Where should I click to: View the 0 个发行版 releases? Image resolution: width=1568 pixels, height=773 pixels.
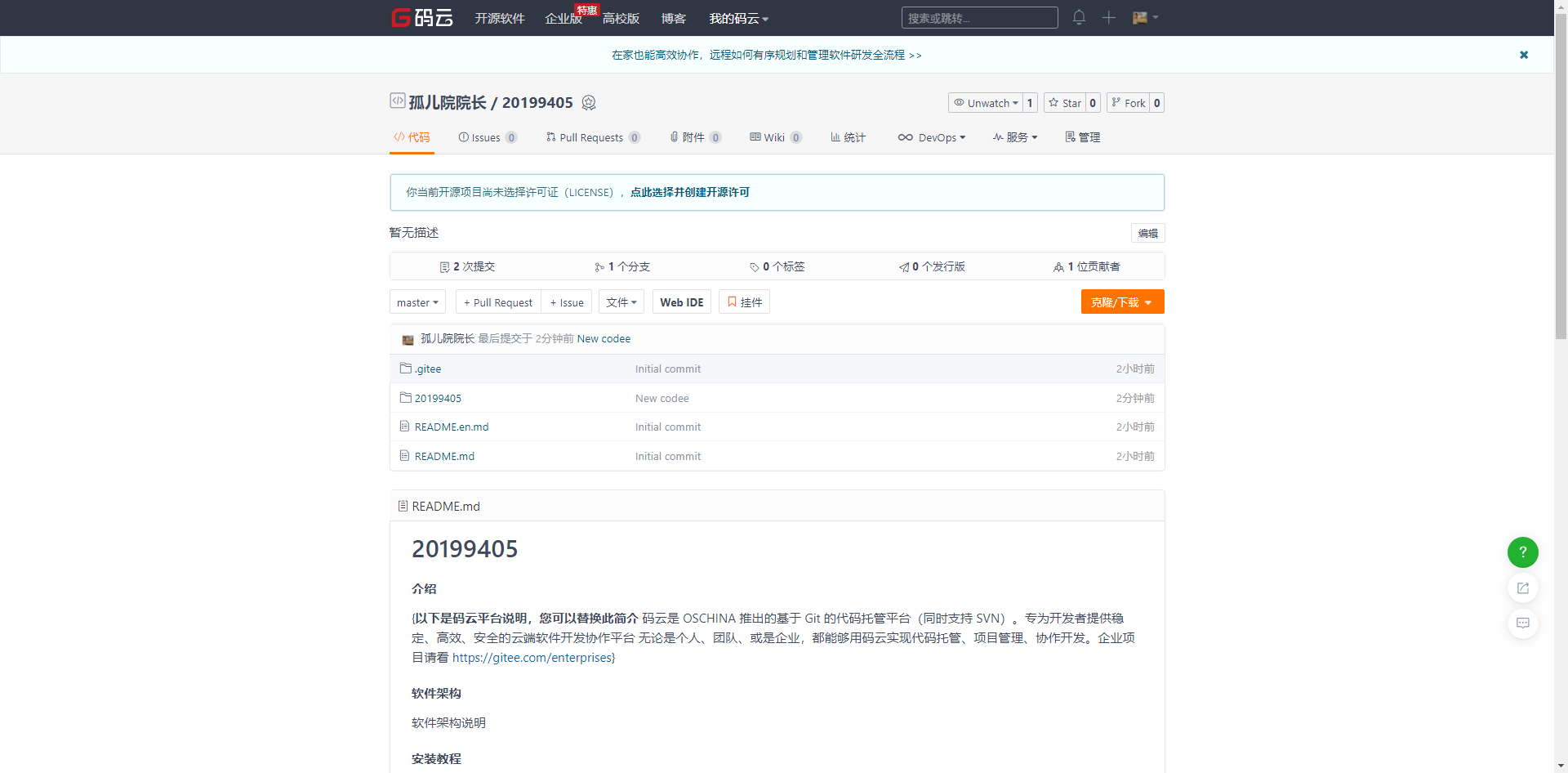pyautogui.click(x=932, y=266)
